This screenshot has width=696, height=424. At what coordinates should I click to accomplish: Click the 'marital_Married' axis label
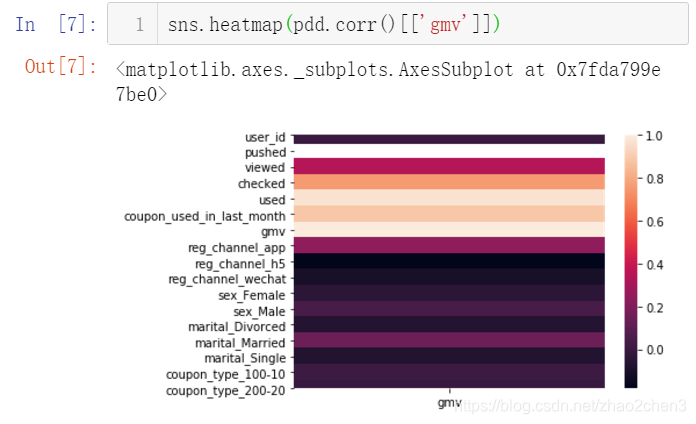[240, 343]
